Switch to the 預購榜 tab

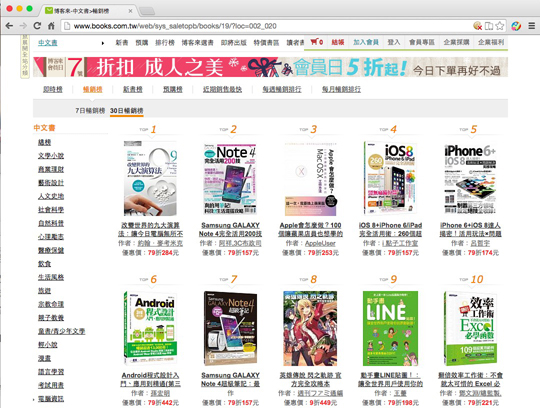(x=173, y=89)
